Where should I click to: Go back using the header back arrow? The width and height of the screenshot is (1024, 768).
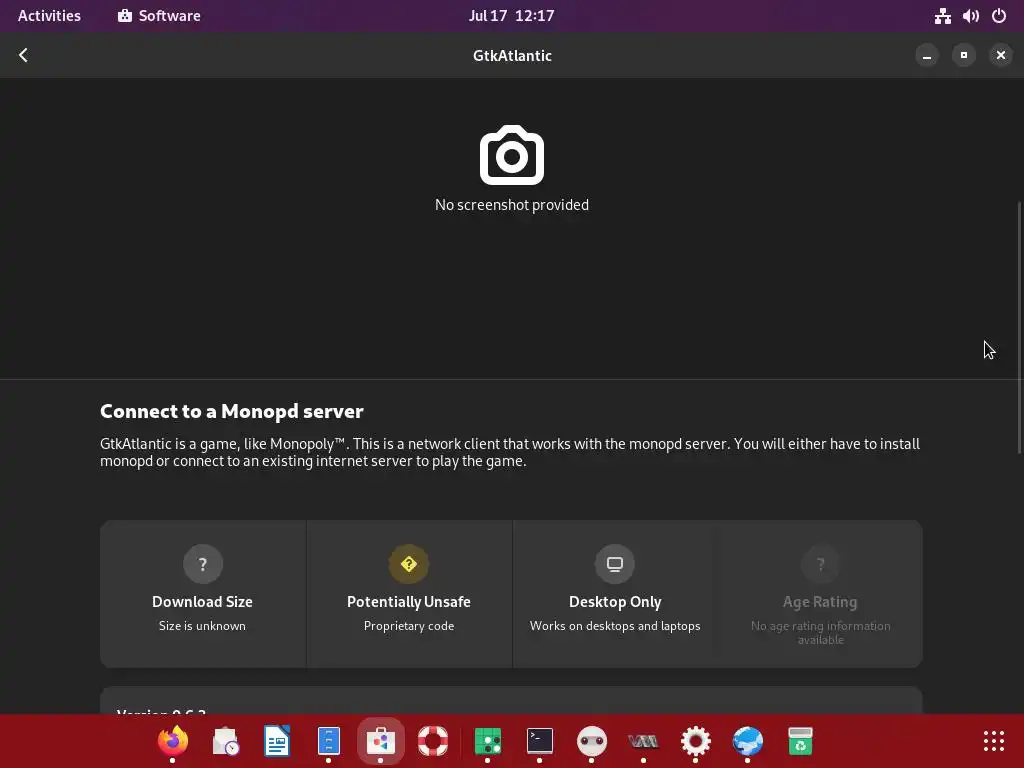[24, 55]
